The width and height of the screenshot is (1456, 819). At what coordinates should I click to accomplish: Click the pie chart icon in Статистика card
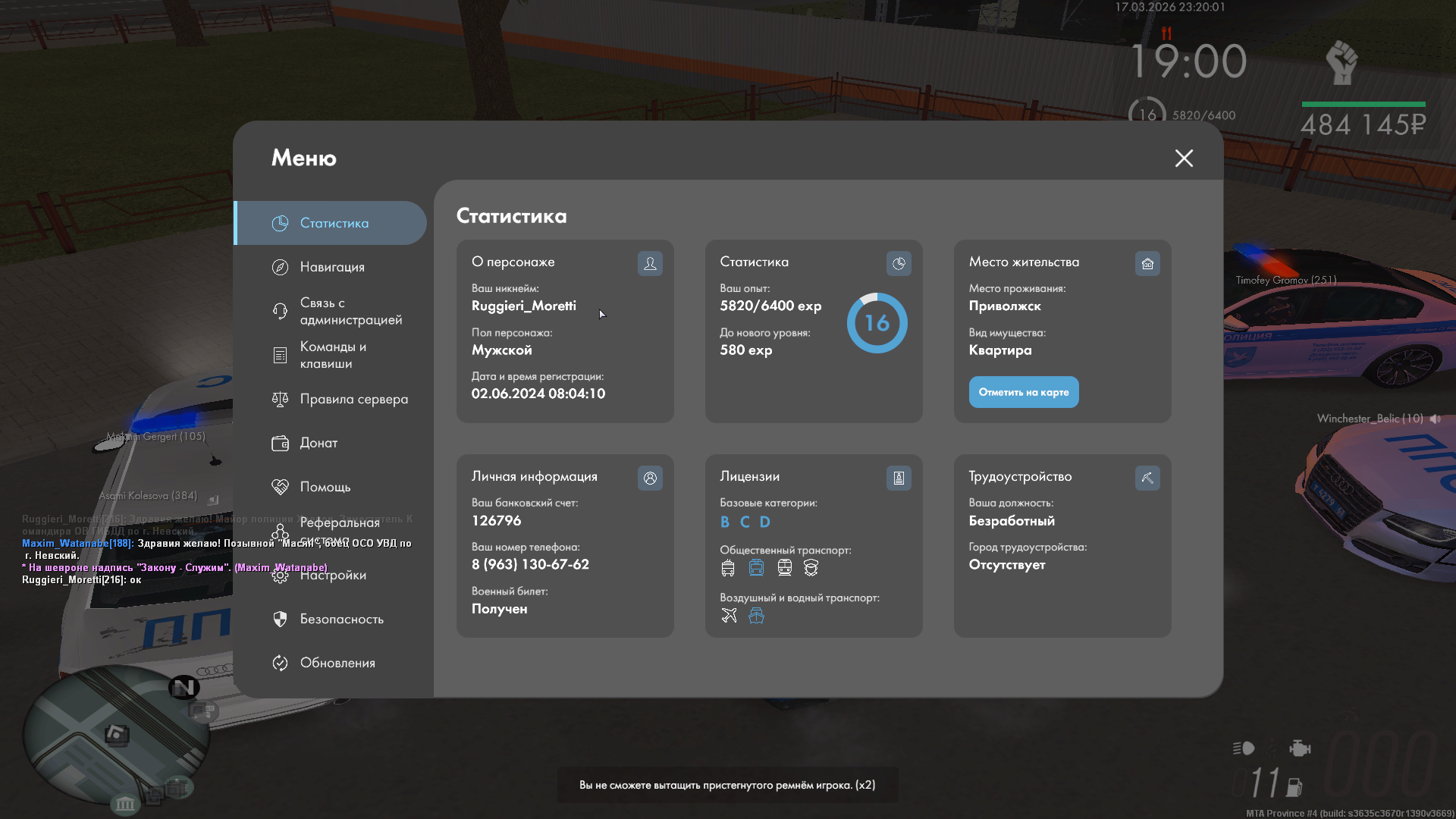tap(899, 263)
